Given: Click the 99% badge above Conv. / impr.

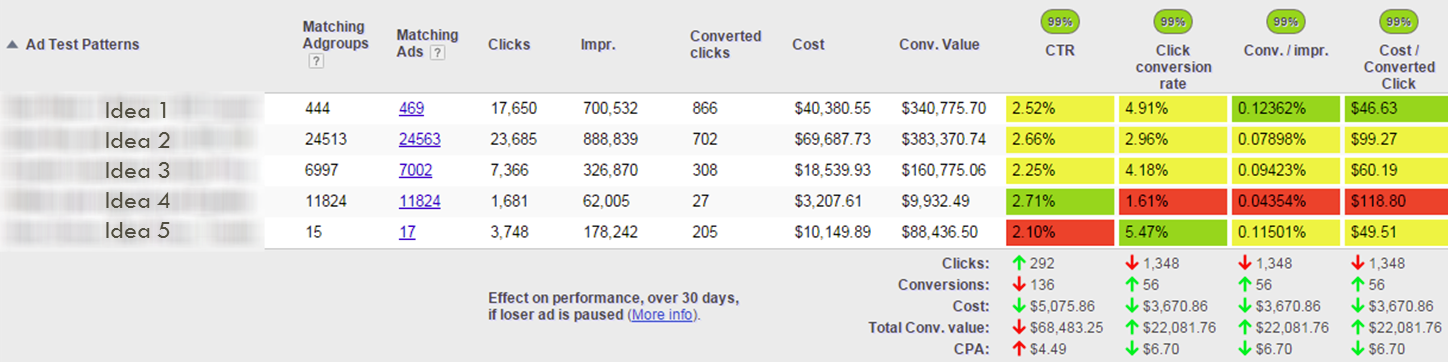Looking at the screenshot, I should tap(1285, 21).
